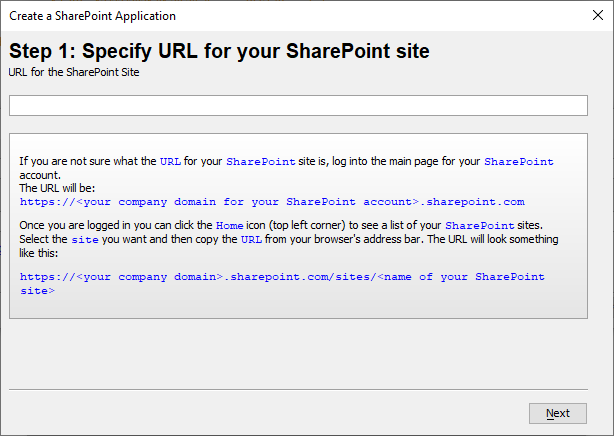The width and height of the screenshot is (614, 436).
Task: Click the 'URL for the SharePoint Site' label
Action: coord(74,72)
